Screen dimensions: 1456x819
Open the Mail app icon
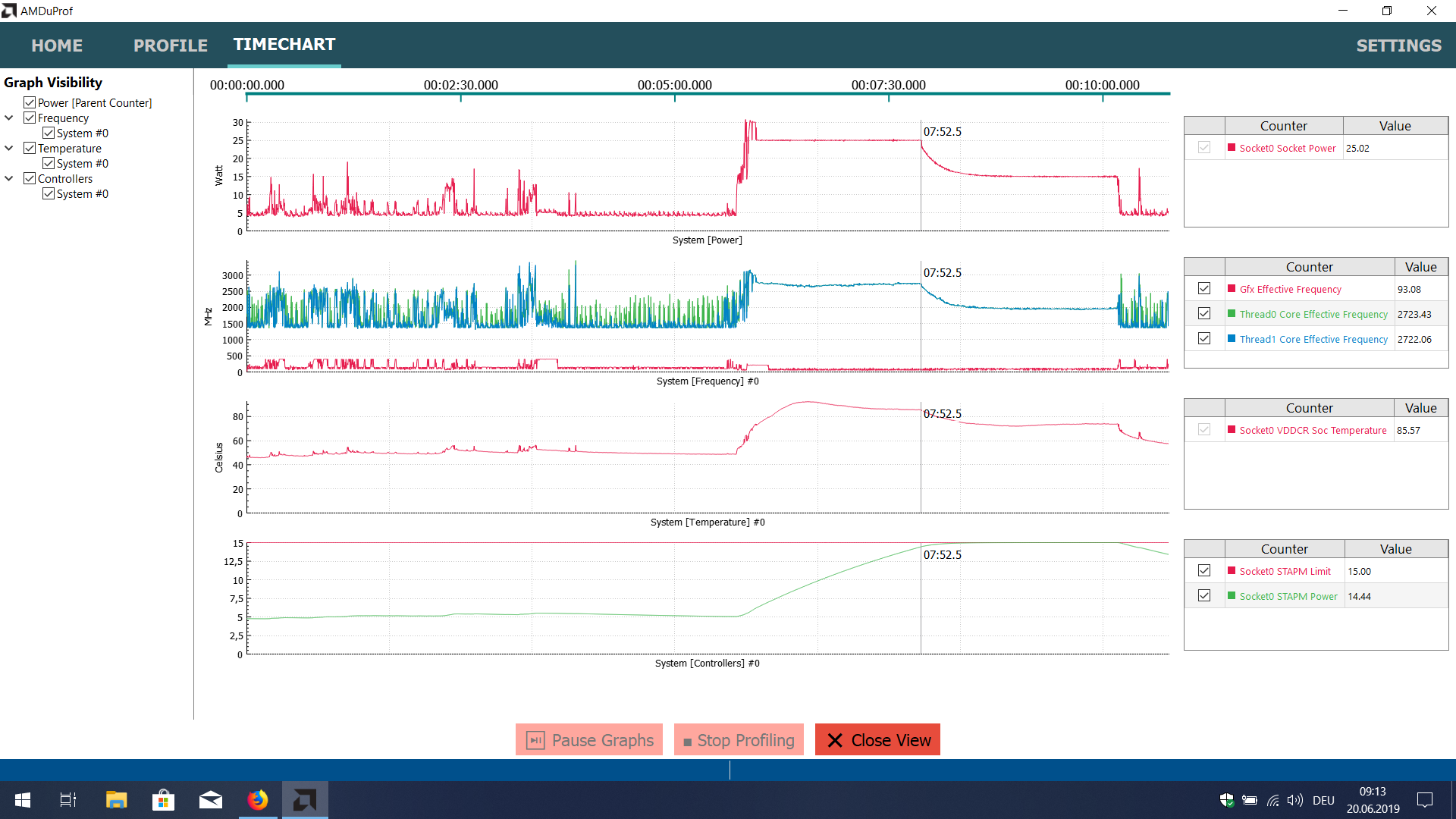[x=210, y=800]
